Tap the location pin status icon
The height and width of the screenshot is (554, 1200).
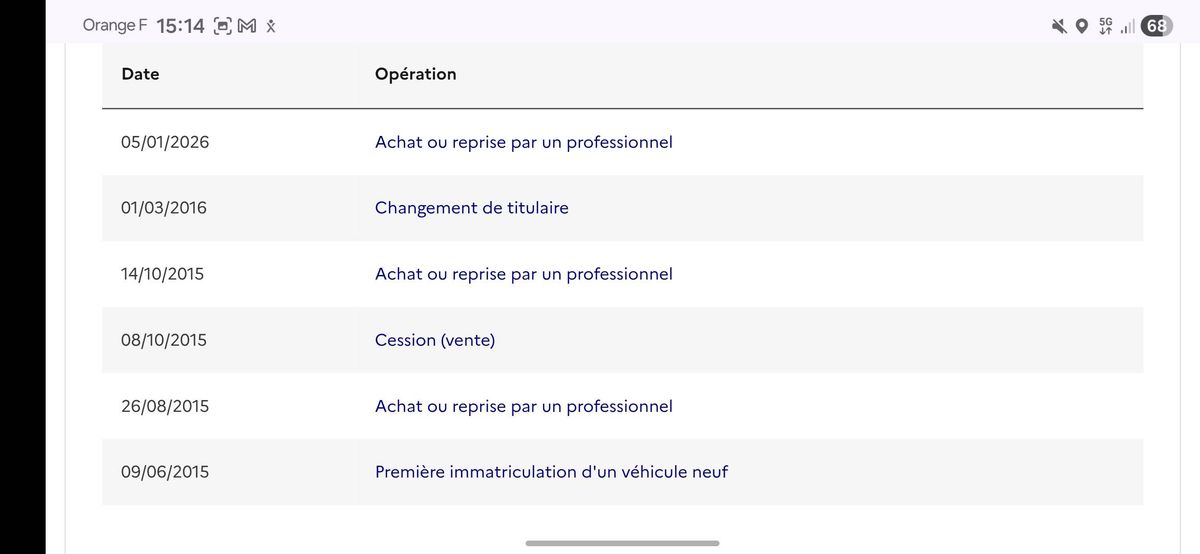(1082, 27)
